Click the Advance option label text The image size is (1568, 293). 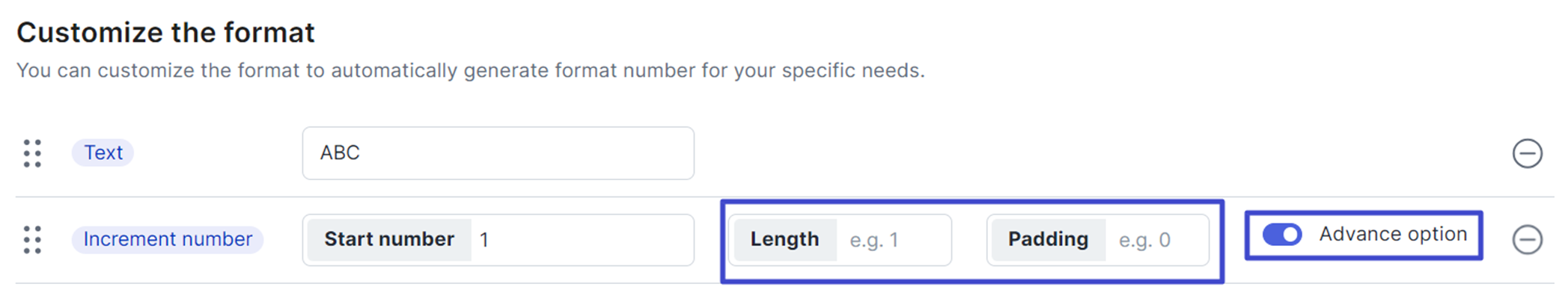(x=1393, y=234)
